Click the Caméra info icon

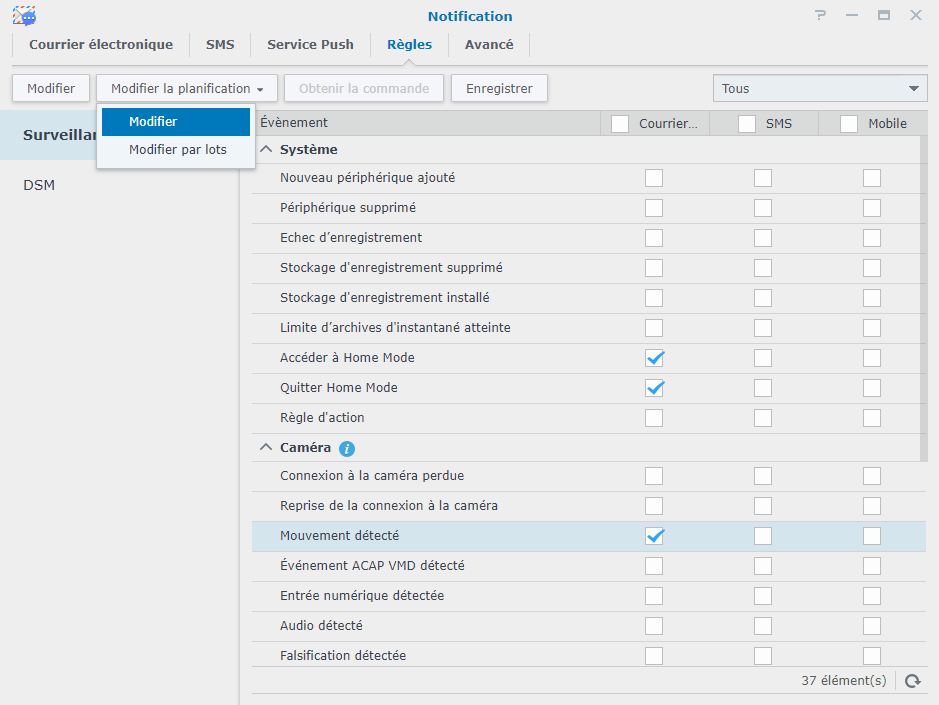347,448
